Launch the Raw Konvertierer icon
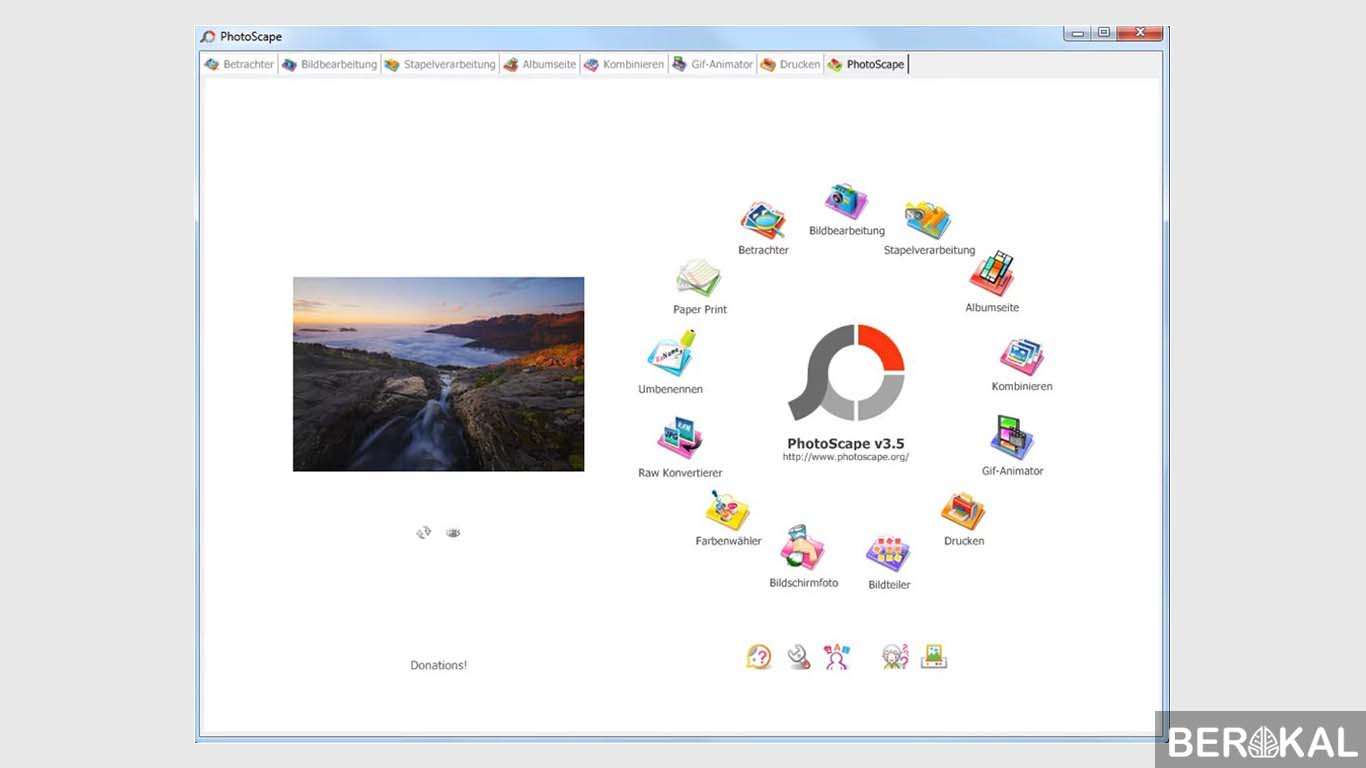This screenshot has height=768, width=1366. (x=680, y=439)
